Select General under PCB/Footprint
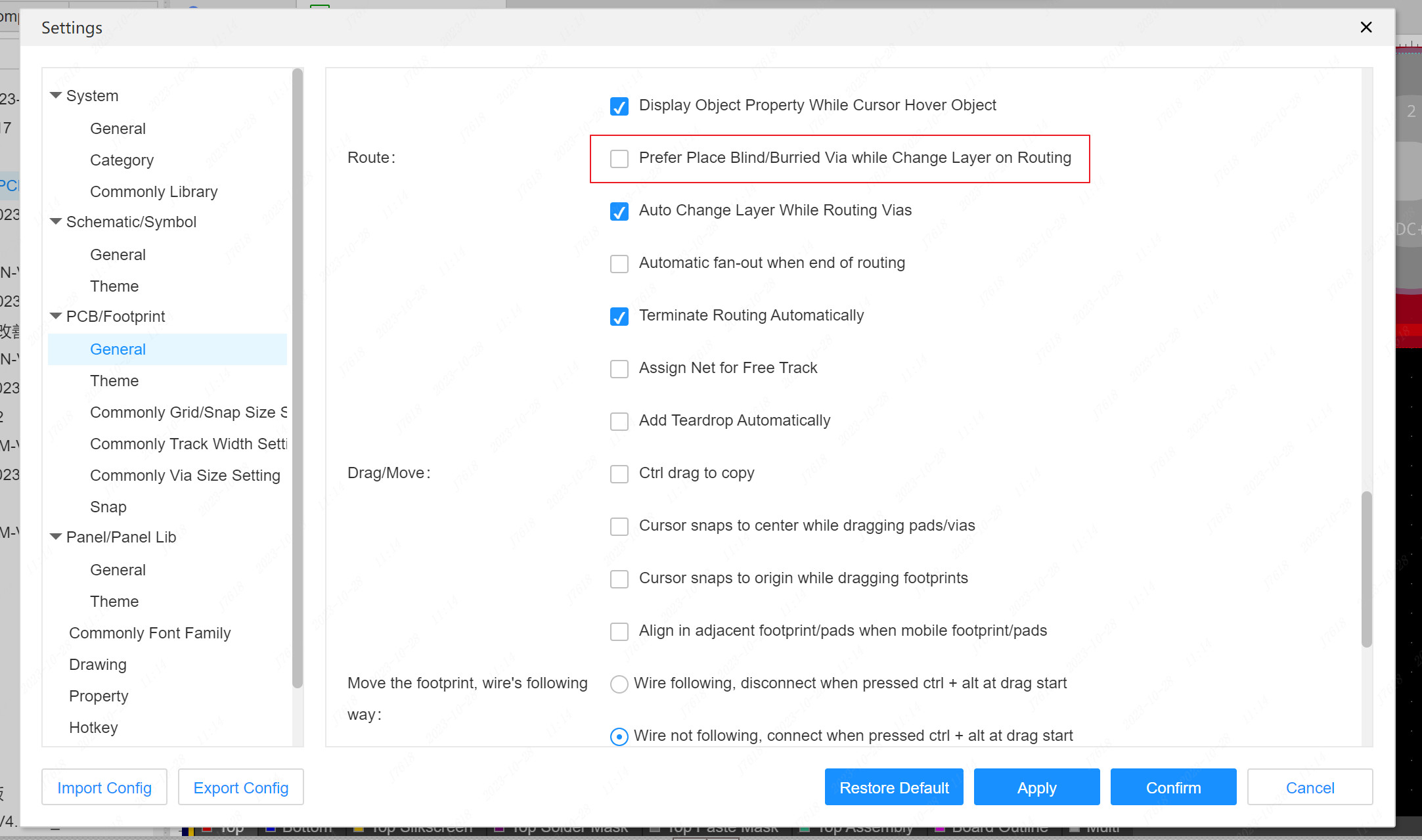Screen dimensions: 1422x840 (x=167, y=349)
